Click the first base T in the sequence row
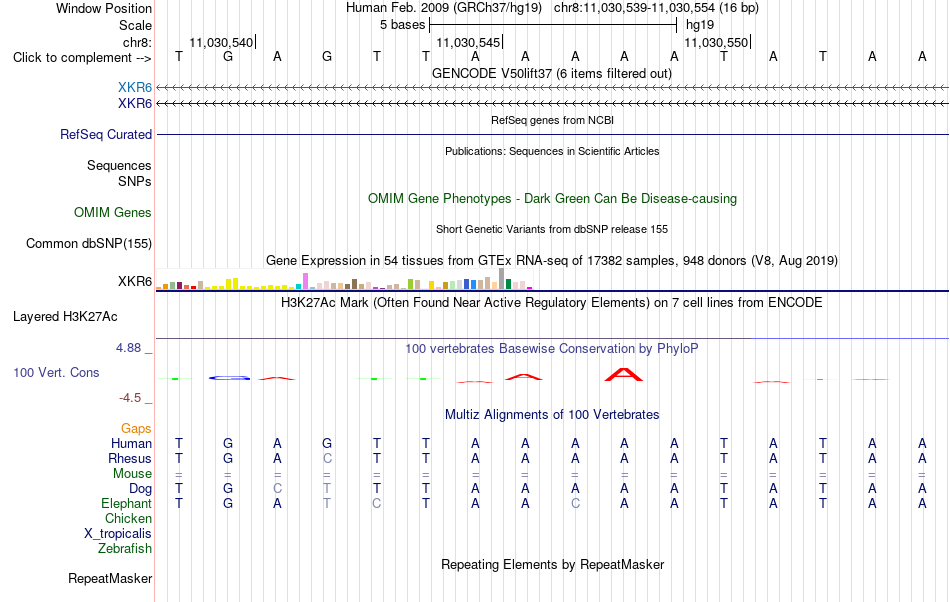Screen dimensions: 950x602 coord(179,57)
